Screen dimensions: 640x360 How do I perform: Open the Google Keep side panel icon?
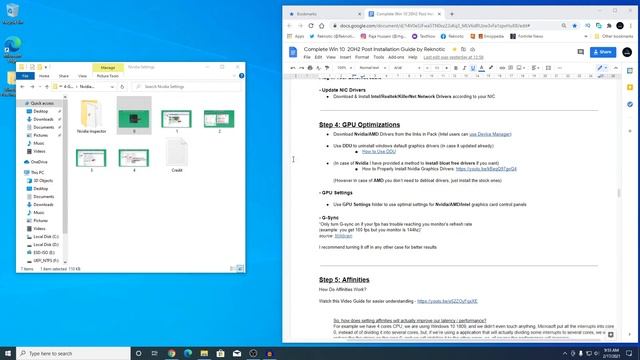point(630,87)
